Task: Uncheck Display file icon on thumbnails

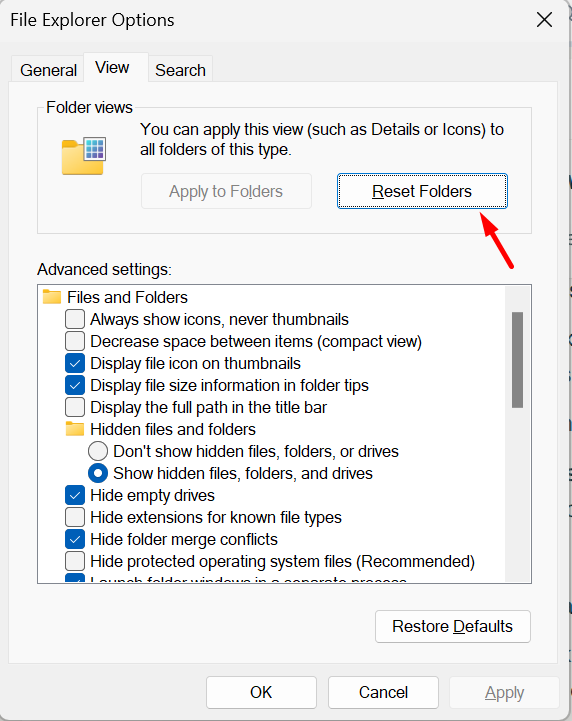Action: [x=75, y=363]
